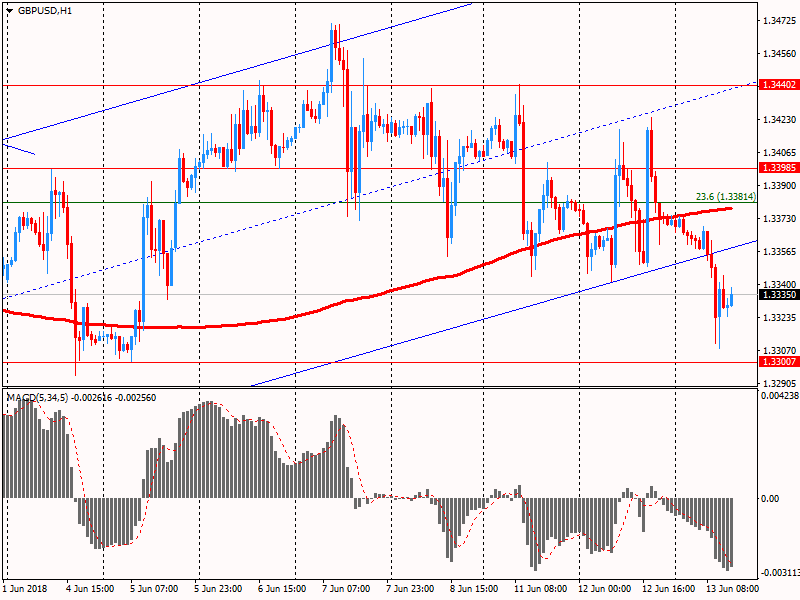Click the 8 Jun 15:00 time label
Image resolution: width=800 pixels, height=600 pixels.
(x=474, y=589)
